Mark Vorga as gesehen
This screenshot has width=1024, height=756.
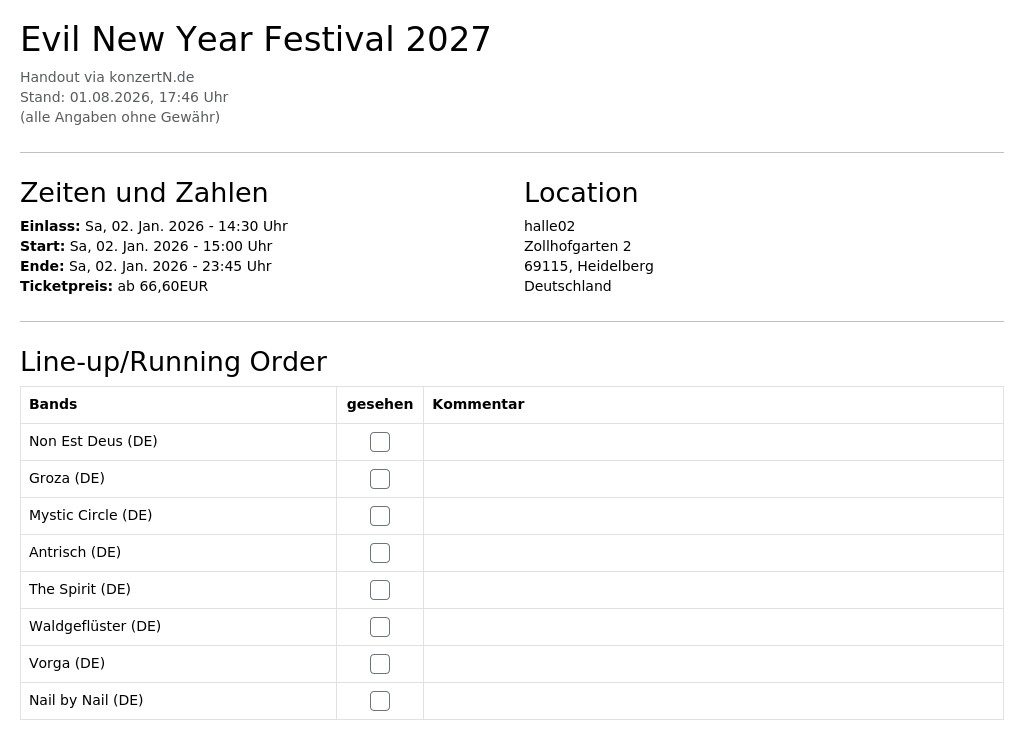pyautogui.click(x=379, y=664)
